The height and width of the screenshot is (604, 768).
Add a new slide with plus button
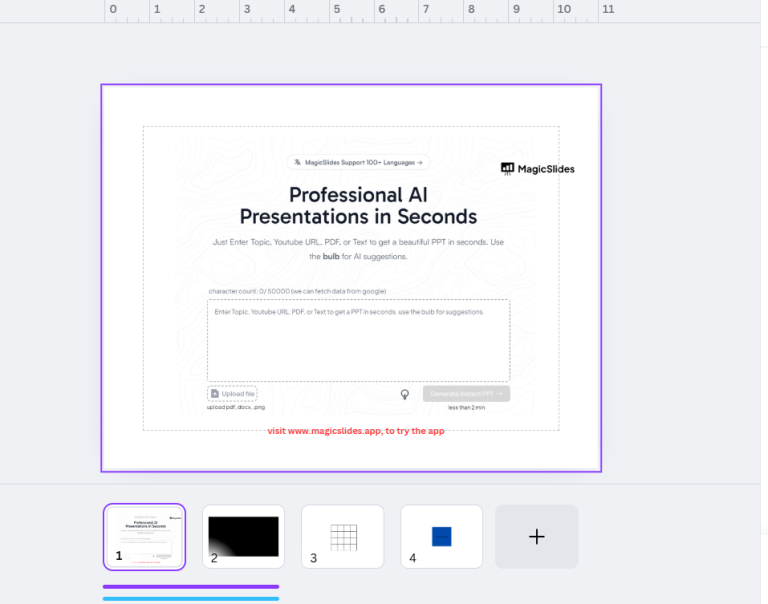[x=537, y=537]
